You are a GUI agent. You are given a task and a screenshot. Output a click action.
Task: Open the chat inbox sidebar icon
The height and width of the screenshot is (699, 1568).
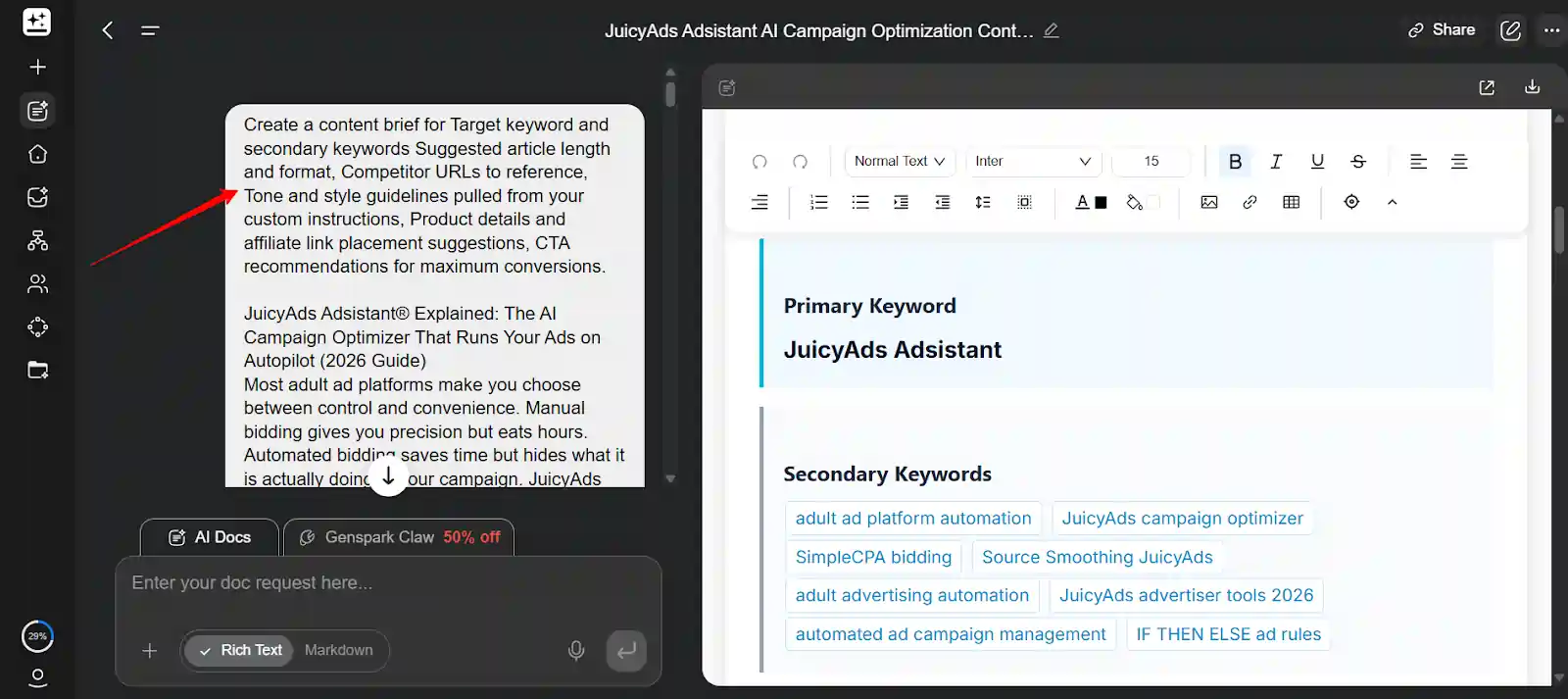[37, 197]
